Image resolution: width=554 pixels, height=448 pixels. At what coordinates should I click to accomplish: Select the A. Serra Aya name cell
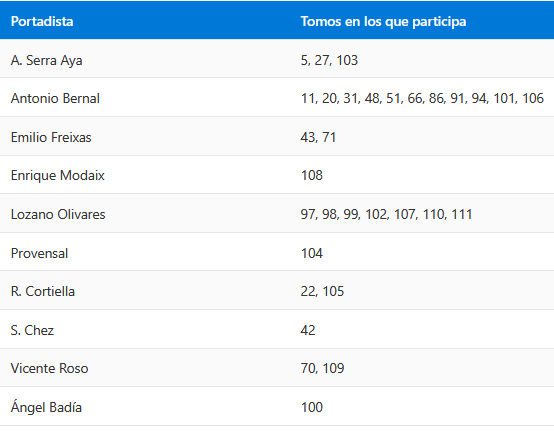47,60
